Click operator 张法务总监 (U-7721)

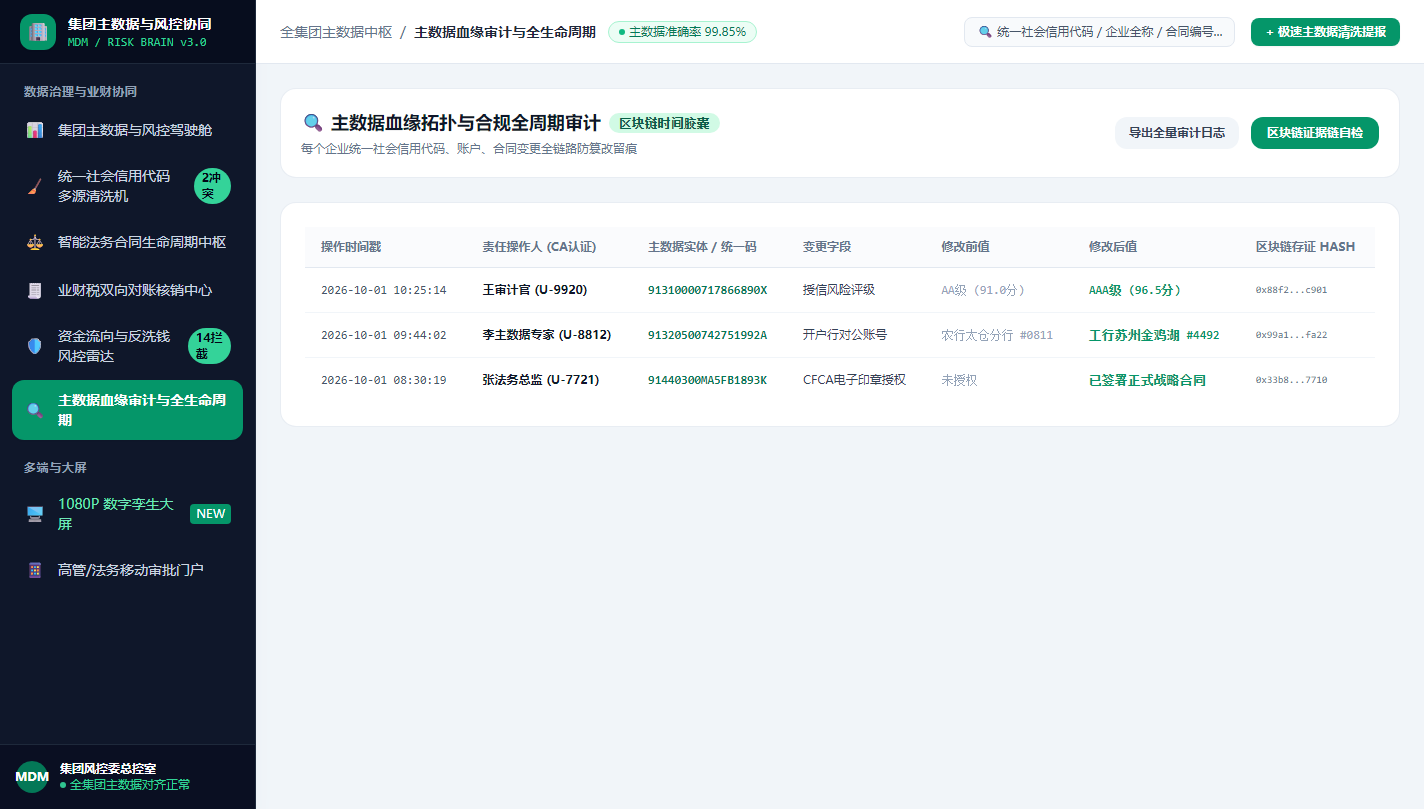(x=541, y=380)
